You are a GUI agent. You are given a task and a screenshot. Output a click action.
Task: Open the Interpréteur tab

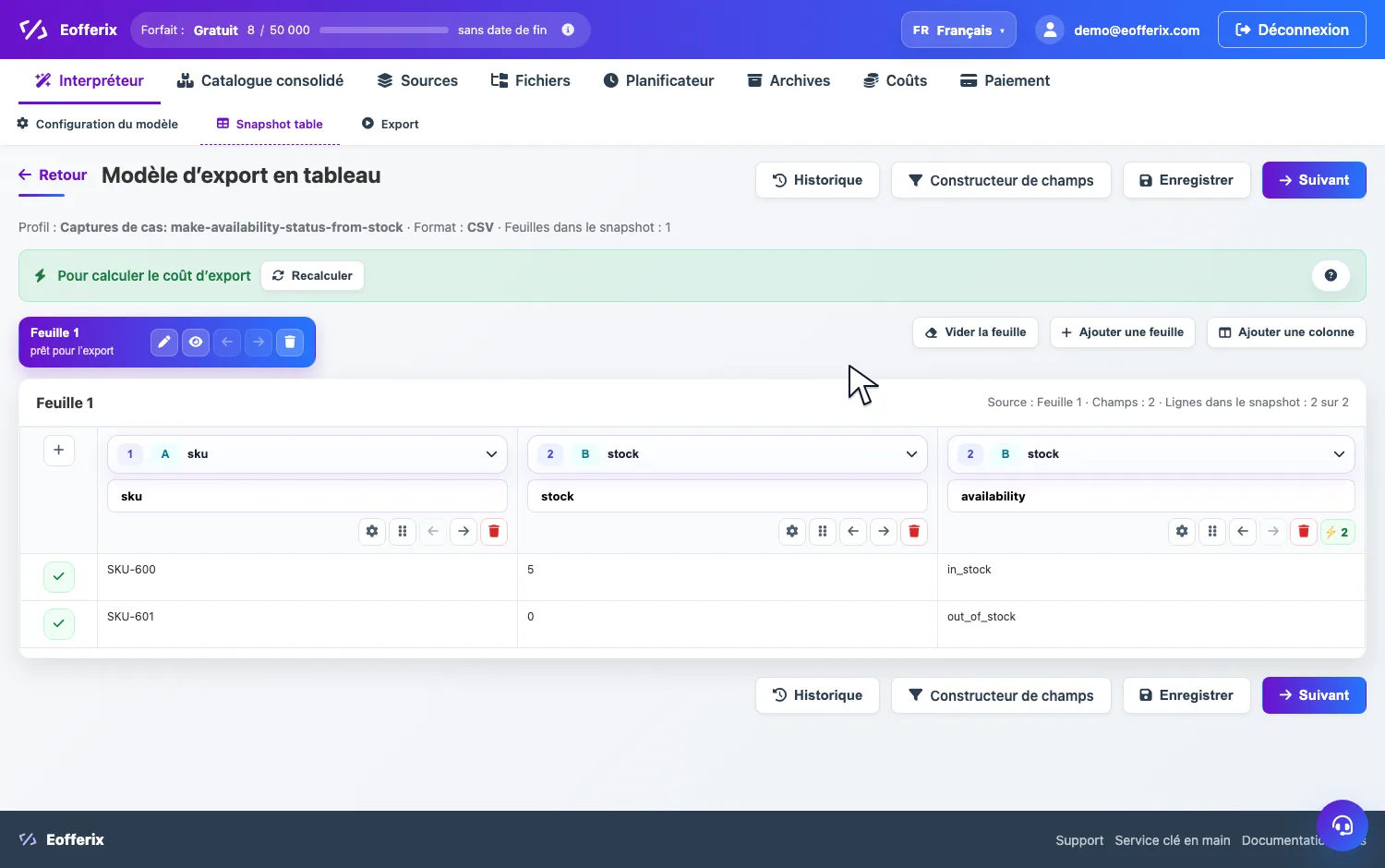(x=90, y=80)
